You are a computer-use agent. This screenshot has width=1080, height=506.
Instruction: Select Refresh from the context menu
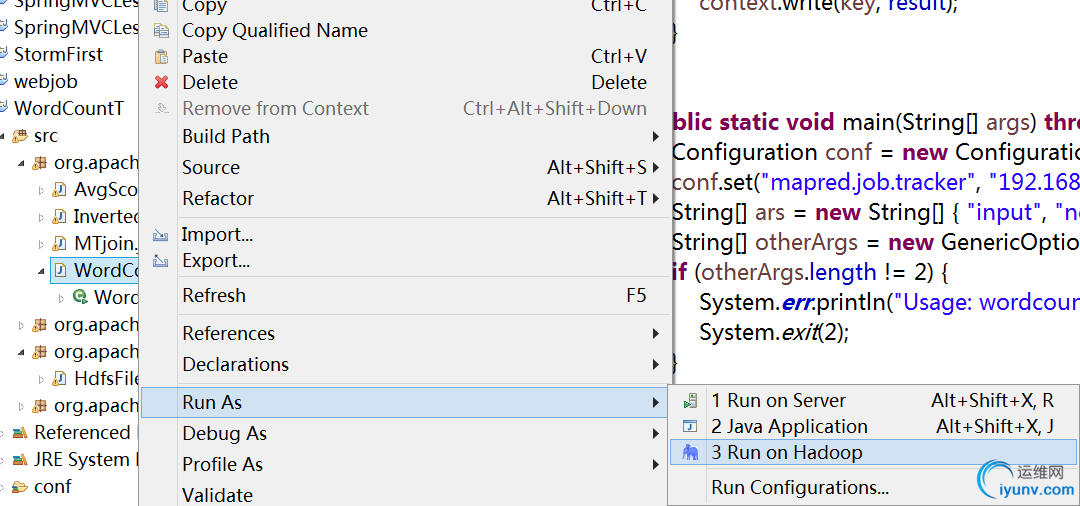pos(214,296)
